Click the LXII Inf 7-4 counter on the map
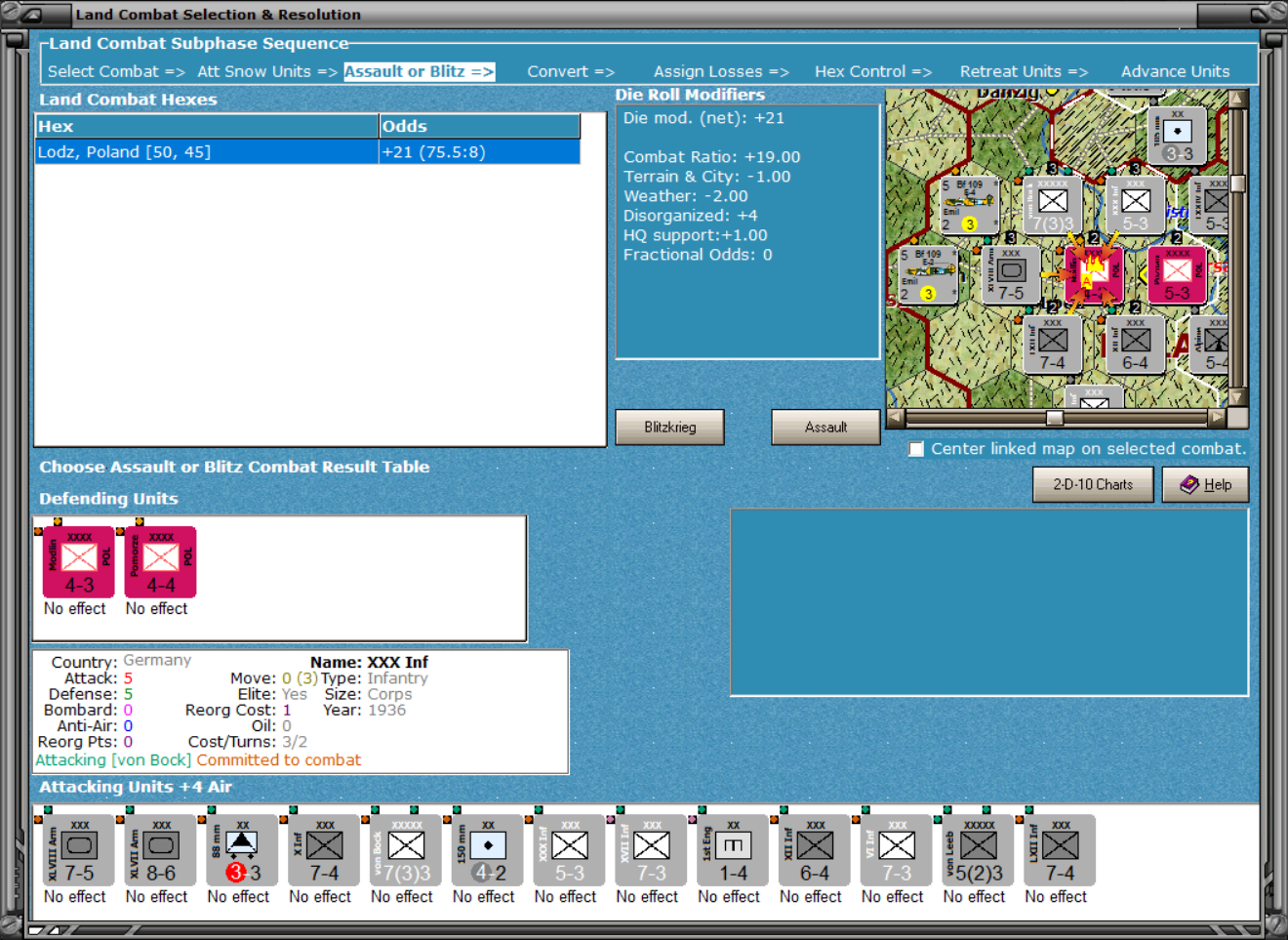Image resolution: width=1288 pixels, height=940 pixels. click(1052, 345)
